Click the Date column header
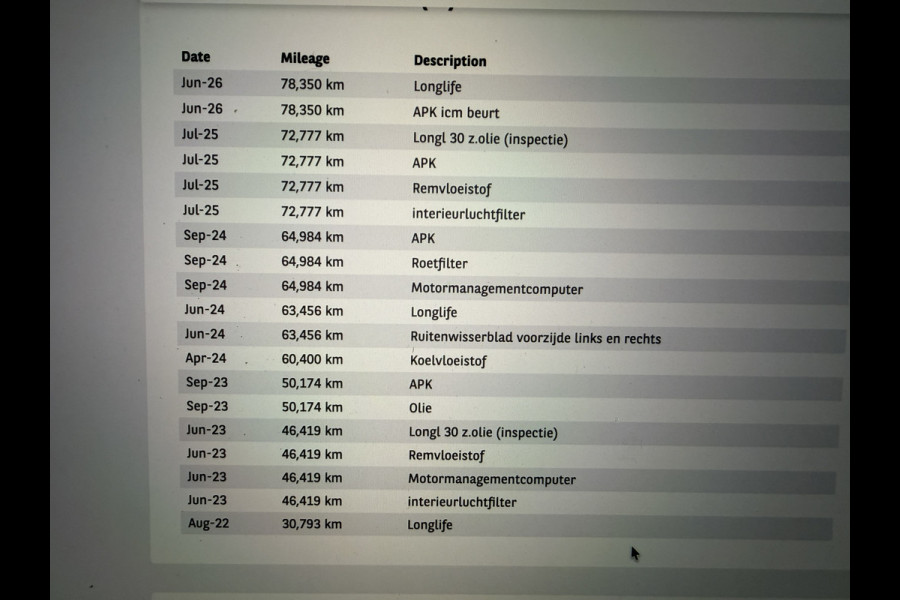This screenshot has width=900, height=600. pyautogui.click(x=196, y=57)
